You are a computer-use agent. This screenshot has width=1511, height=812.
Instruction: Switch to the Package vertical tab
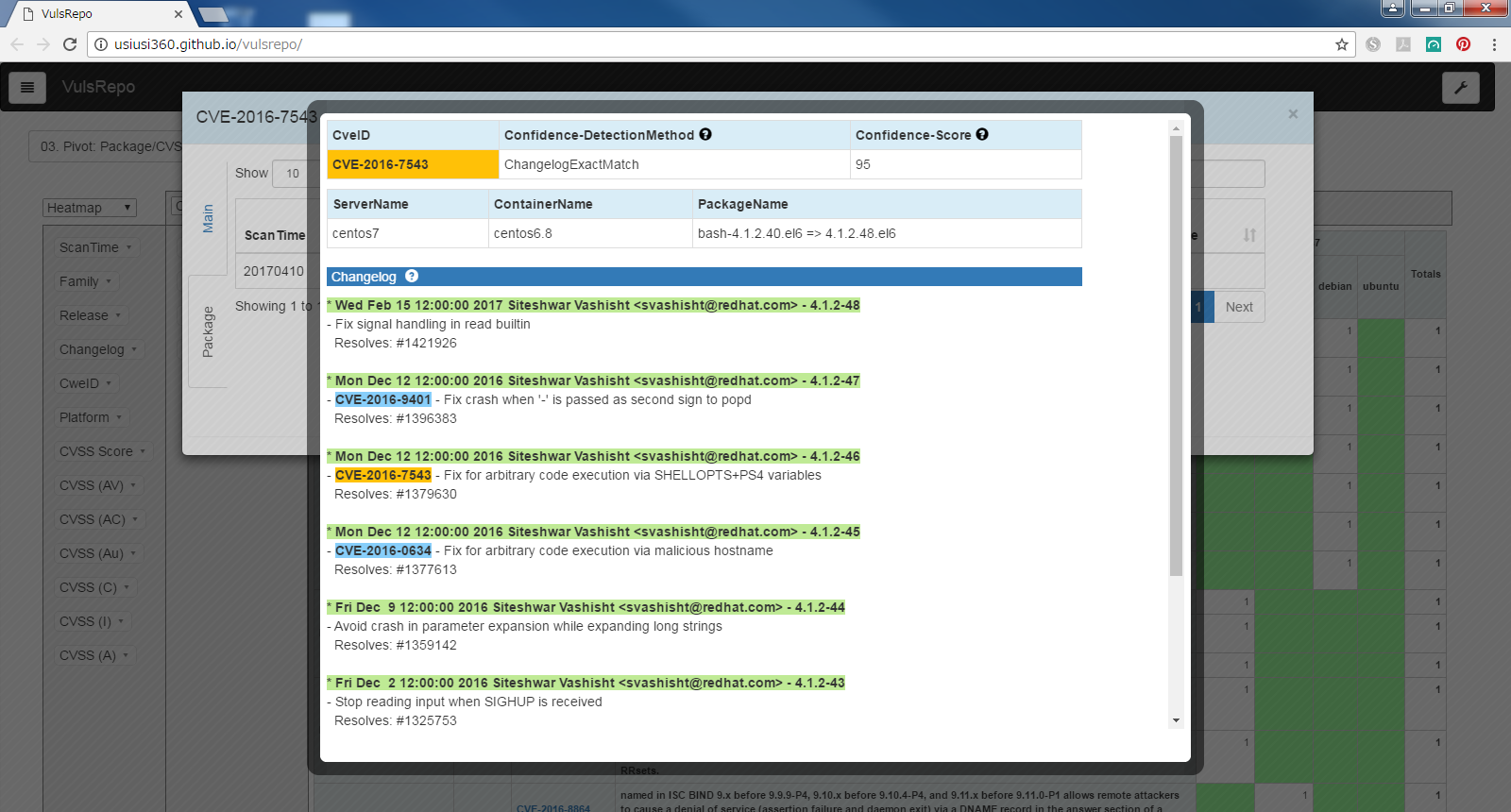point(208,331)
